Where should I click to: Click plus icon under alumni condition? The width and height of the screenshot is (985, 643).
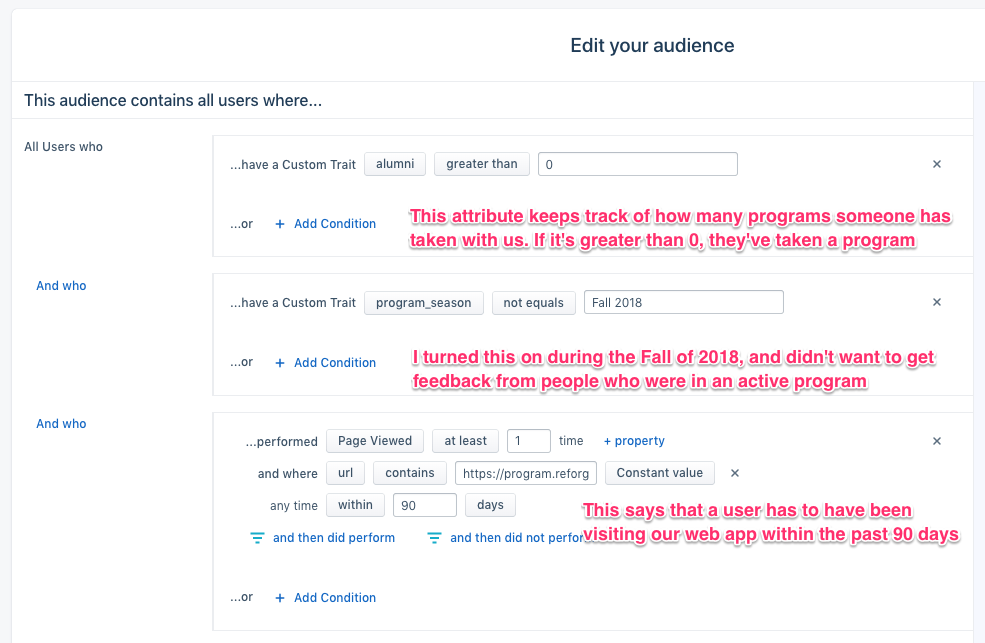pyautogui.click(x=280, y=224)
